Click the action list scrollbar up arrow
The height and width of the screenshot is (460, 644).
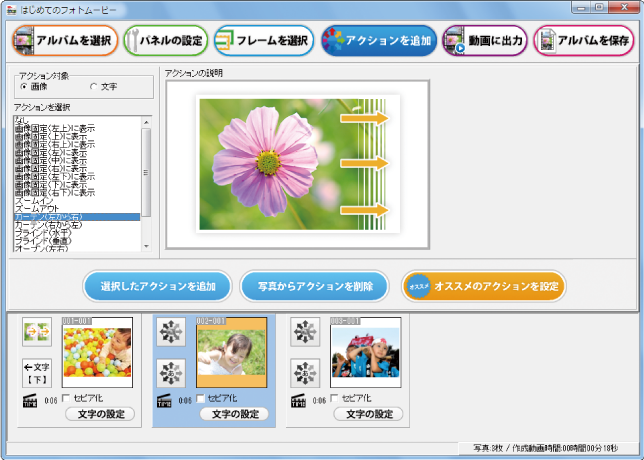[147, 121]
